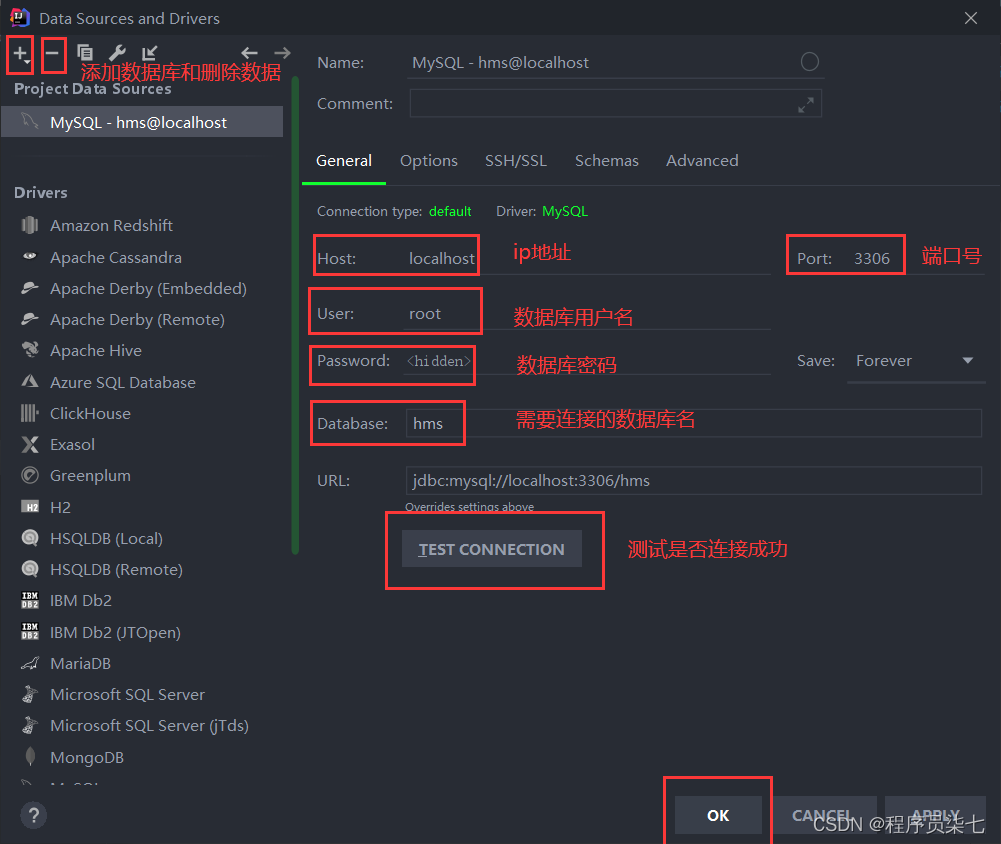
Task: Open driver settings wrench icon
Action: tap(117, 53)
